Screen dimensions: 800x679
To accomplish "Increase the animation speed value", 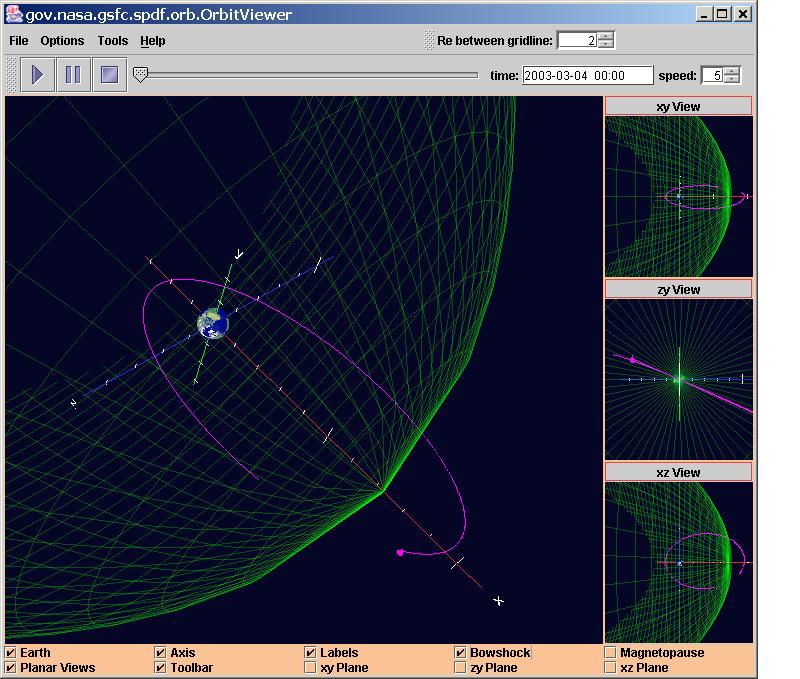I will pyautogui.click(x=732, y=71).
